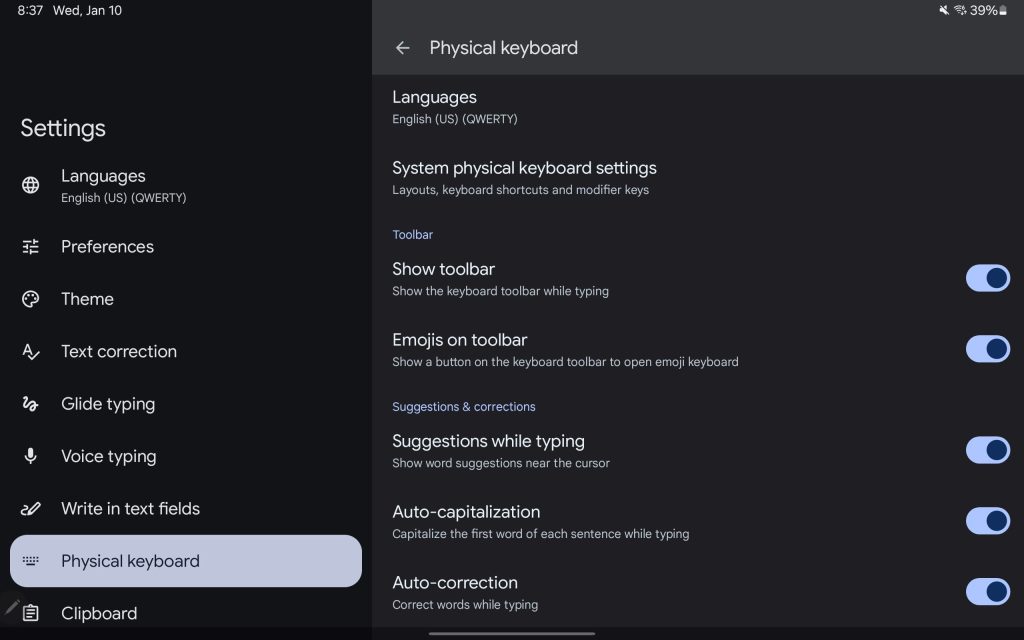Click the Clipboard icon in sidebar

pyautogui.click(x=30, y=613)
